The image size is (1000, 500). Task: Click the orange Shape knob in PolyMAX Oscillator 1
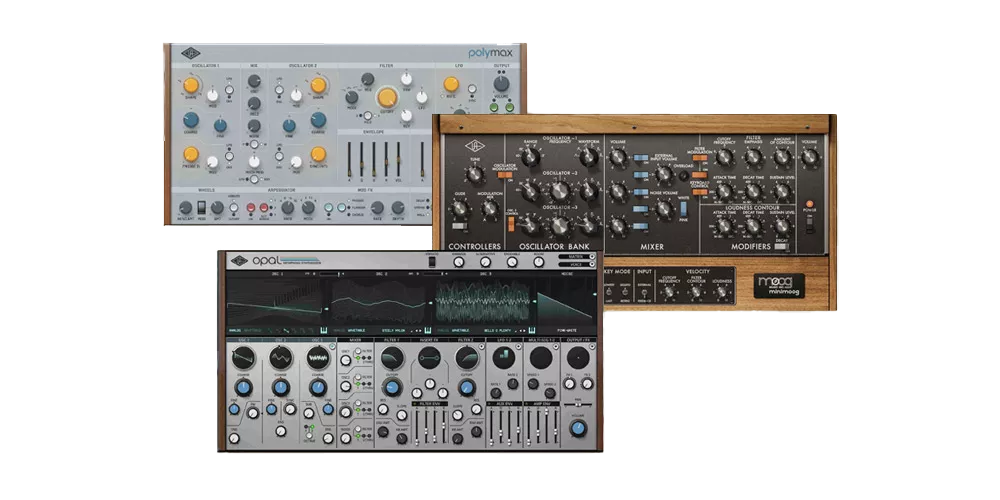click(191, 85)
